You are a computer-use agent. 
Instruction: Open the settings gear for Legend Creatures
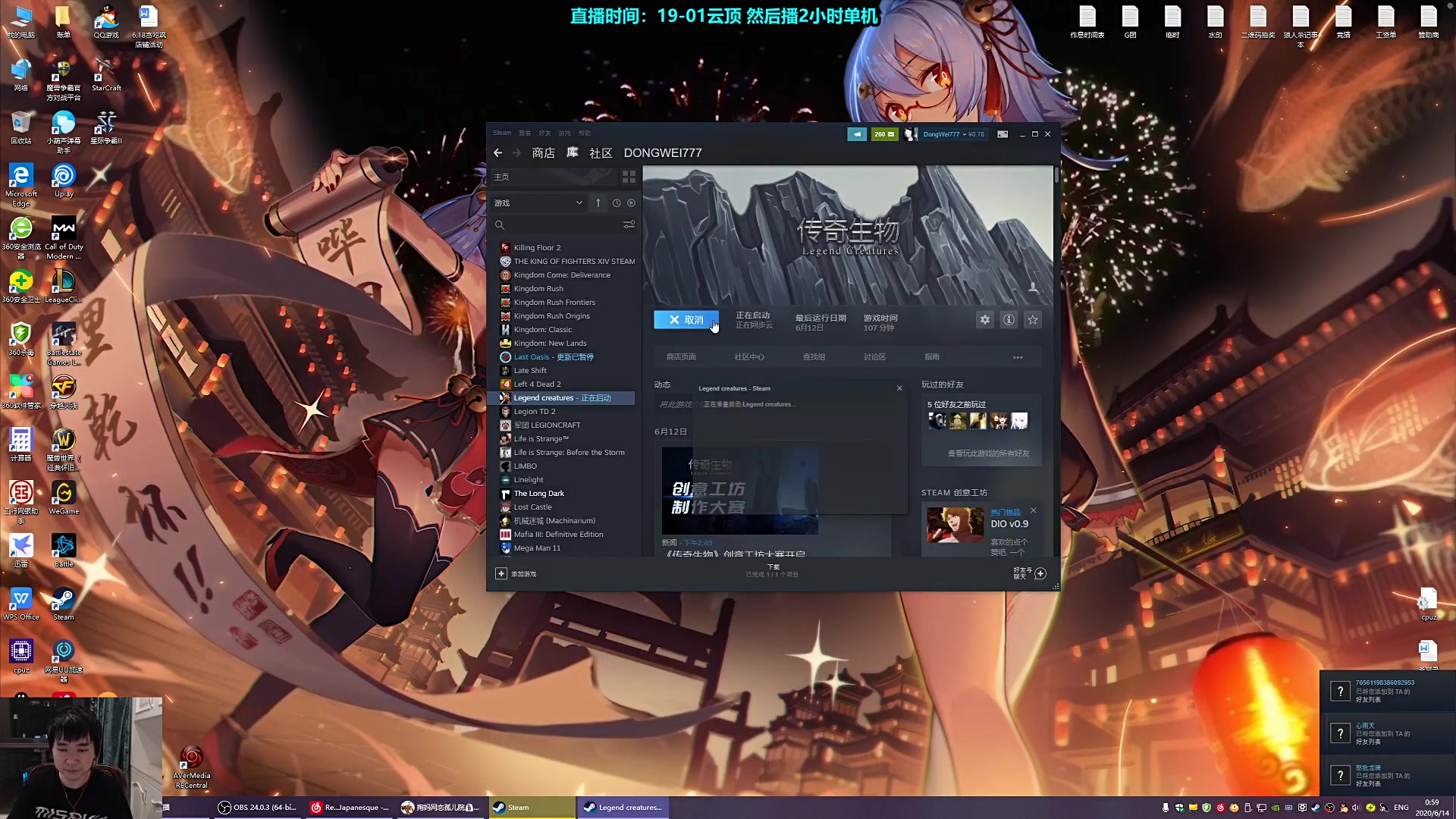(x=984, y=320)
